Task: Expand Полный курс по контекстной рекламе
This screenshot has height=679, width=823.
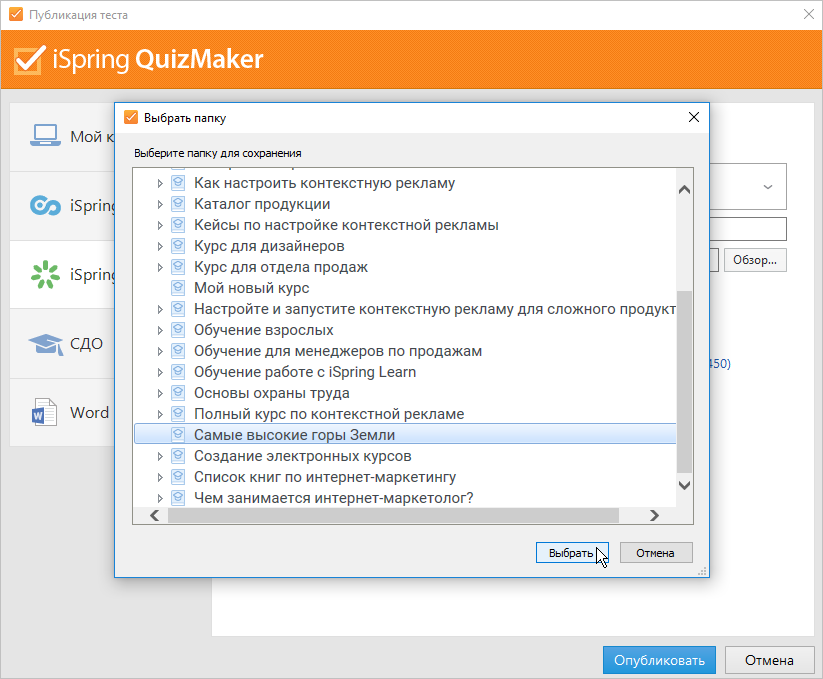Action: [x=160, y=414]
